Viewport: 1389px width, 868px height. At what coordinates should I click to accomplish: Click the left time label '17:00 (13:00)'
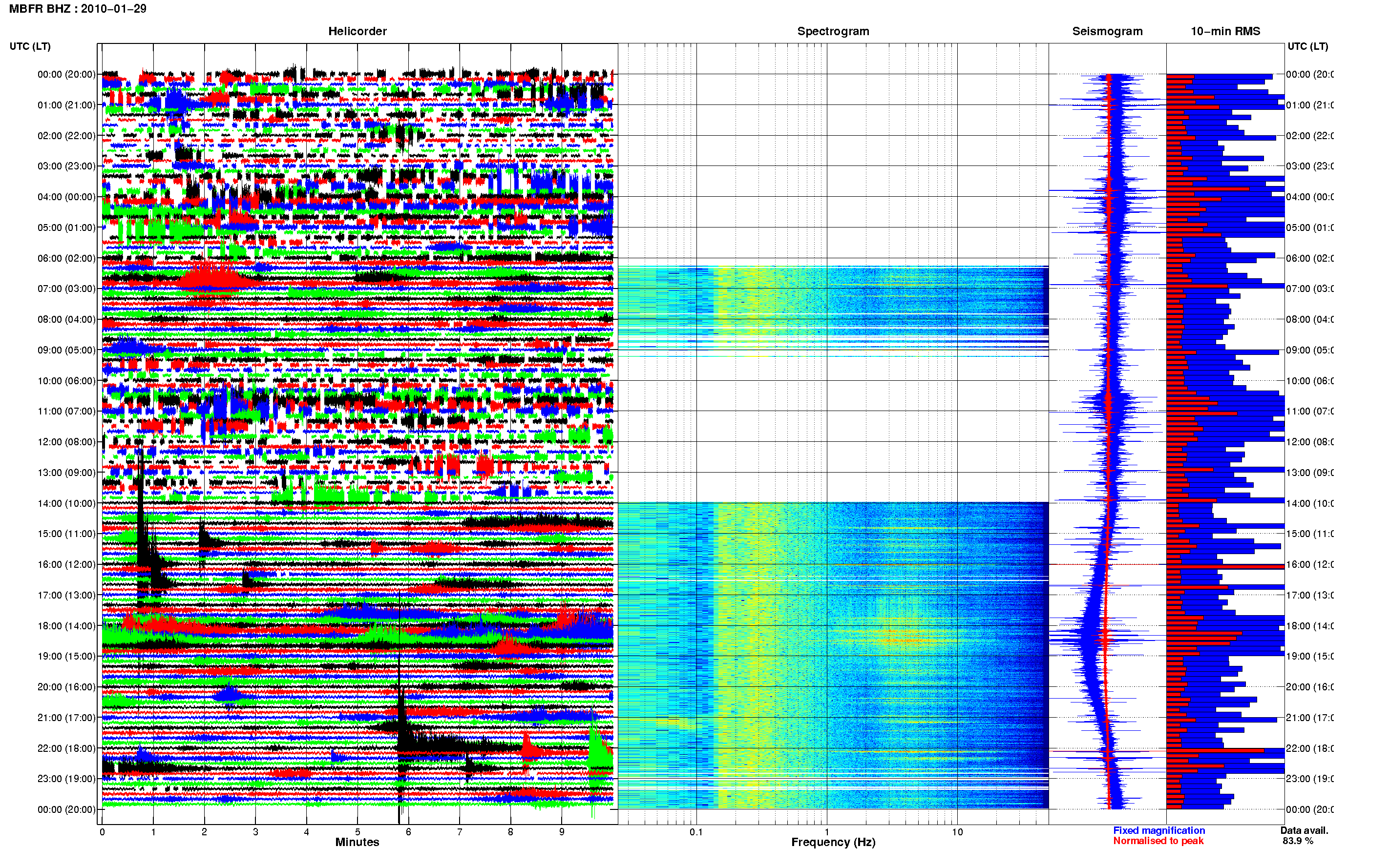(66, 595)
